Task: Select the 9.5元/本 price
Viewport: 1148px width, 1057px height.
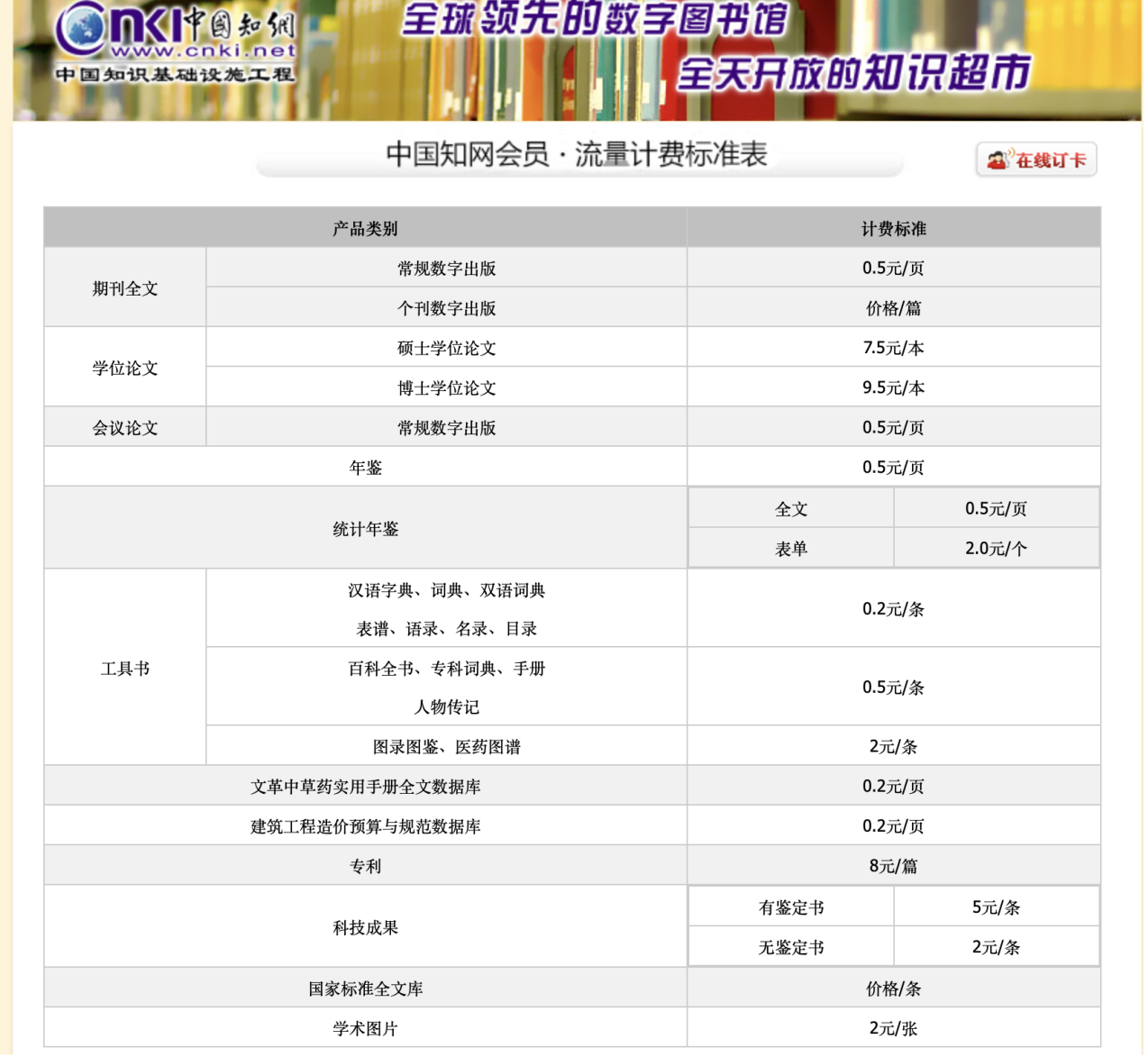Action: [x=894, y=387]
